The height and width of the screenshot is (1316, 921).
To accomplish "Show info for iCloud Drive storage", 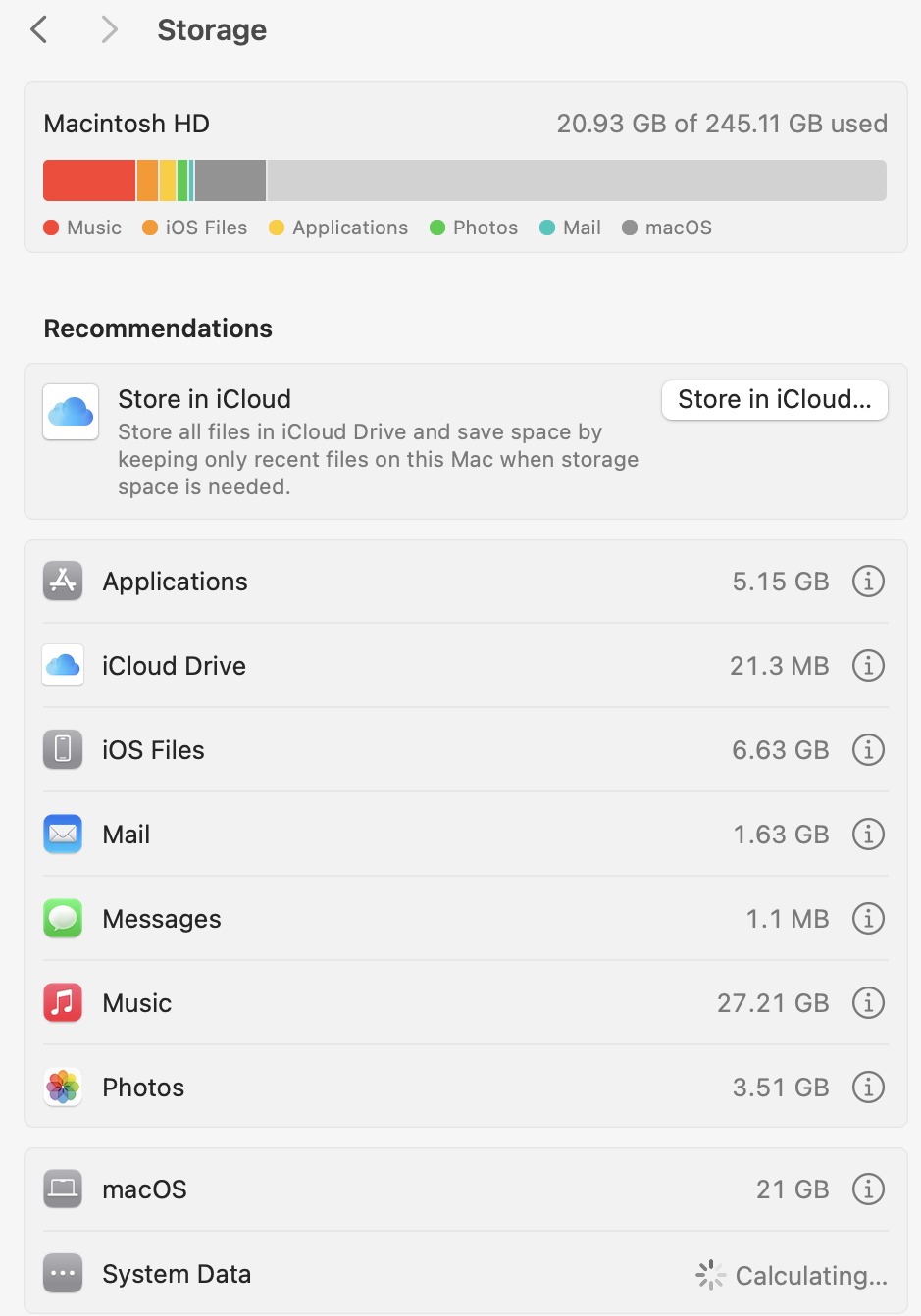I will pos(868,666).
